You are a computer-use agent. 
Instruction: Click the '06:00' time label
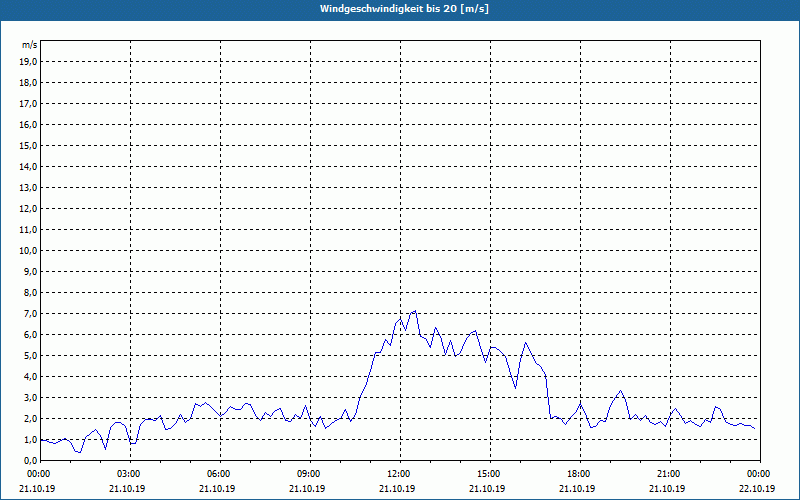coord(220,474)
